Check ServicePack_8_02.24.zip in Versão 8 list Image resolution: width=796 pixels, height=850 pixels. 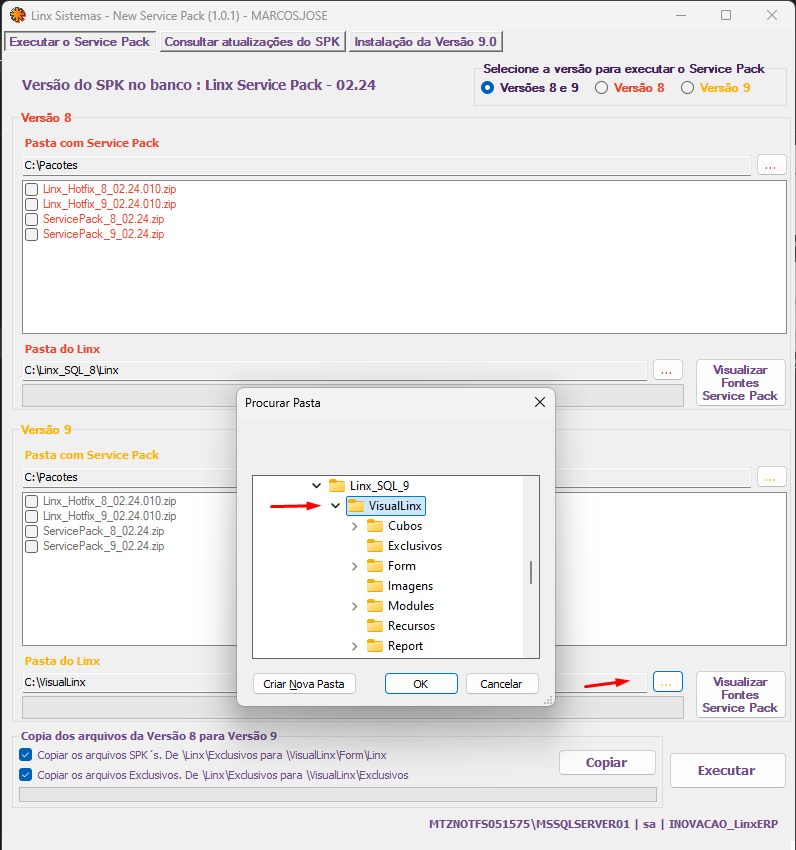(31, 220)
